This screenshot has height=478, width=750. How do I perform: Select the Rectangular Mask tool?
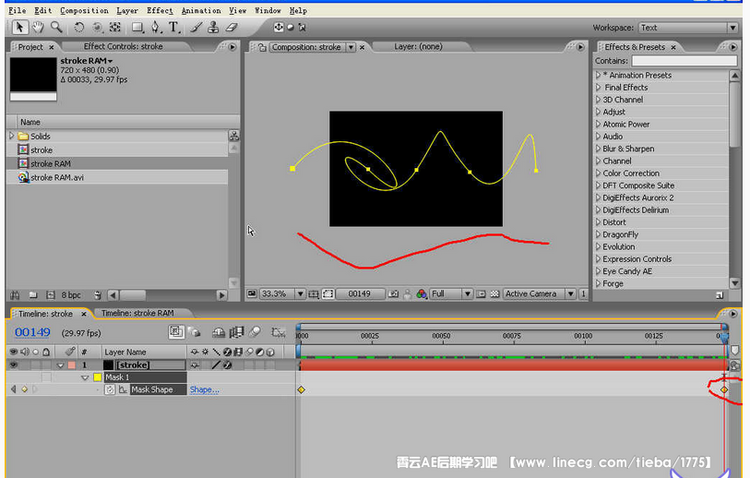click(x=138, y=27)
